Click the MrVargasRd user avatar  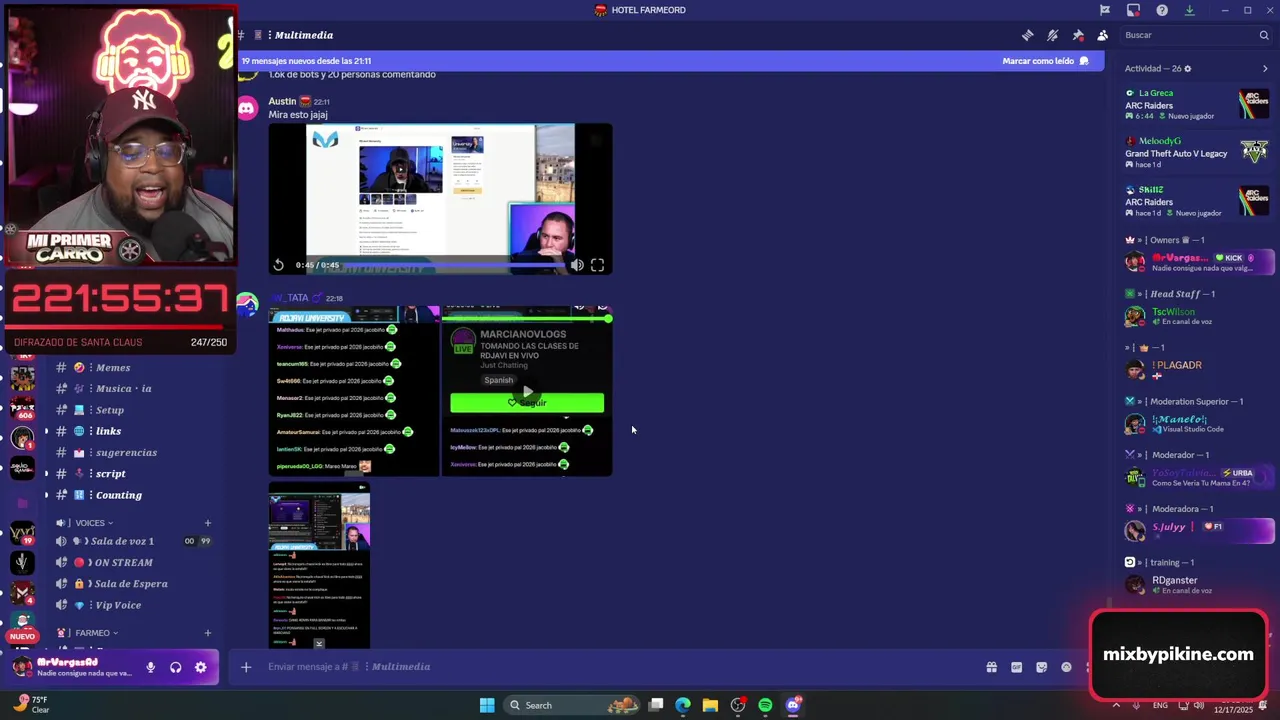pos(22,667)
